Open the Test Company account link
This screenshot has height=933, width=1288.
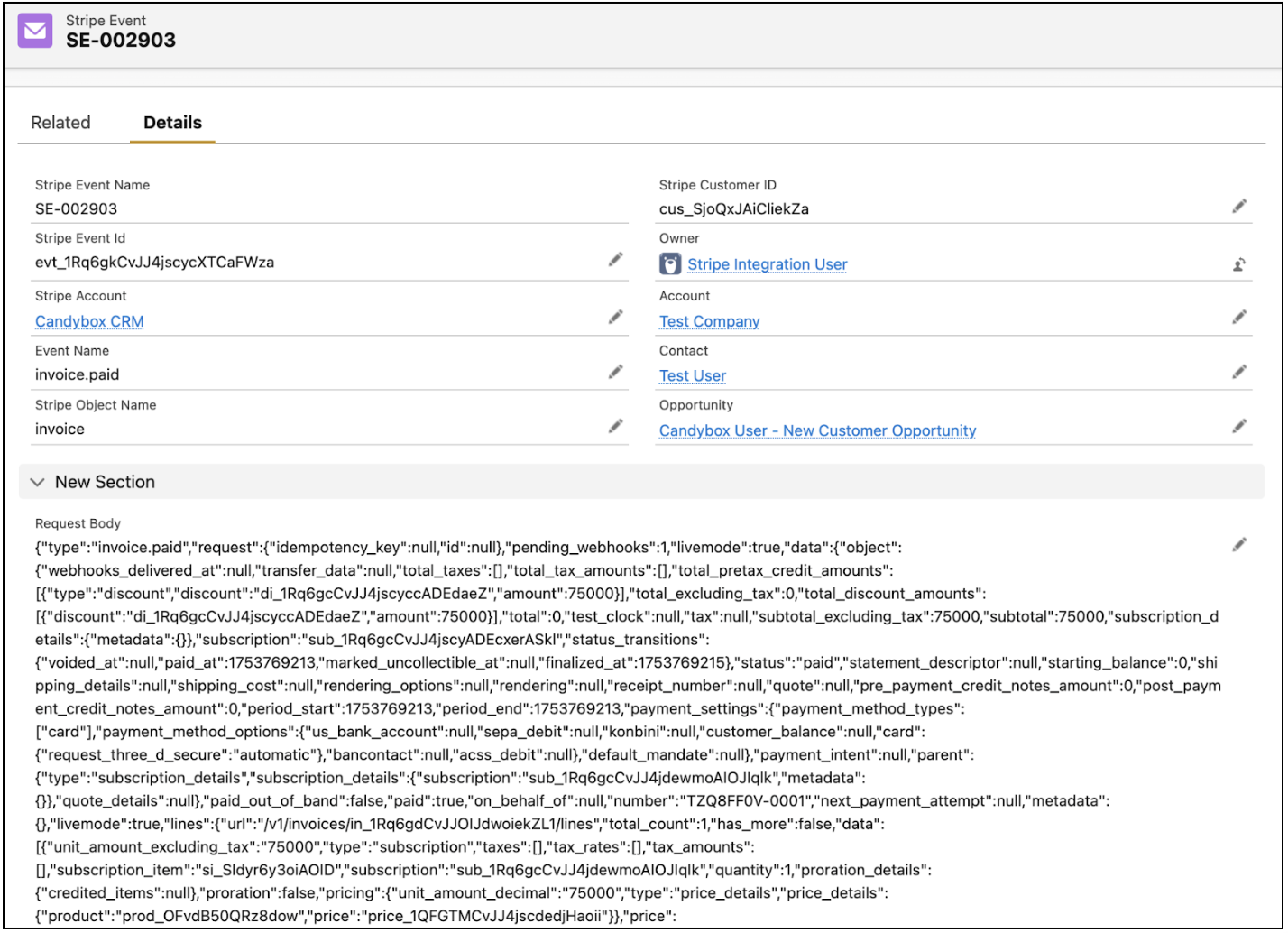tap(710, 321)
